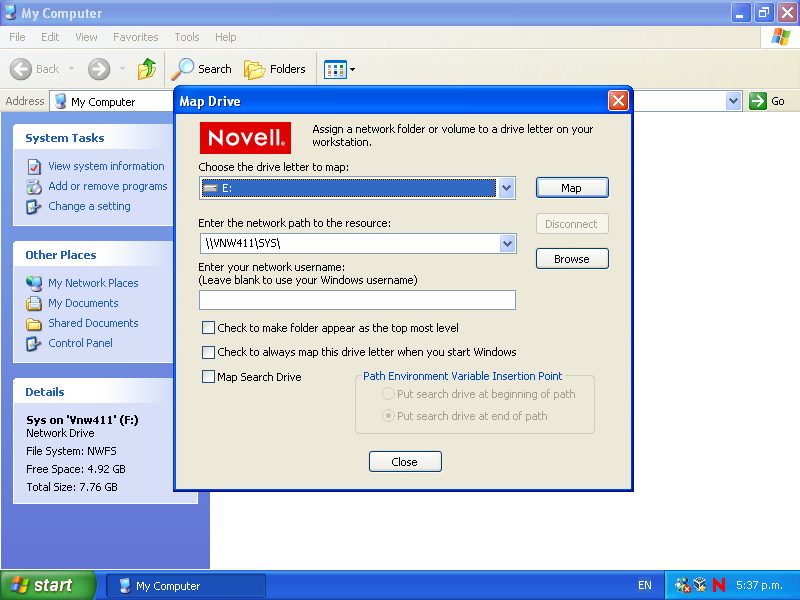800x600 pixels.
Task: Click 'Free Space: 4.92 GB' text
Action: point(76,469)
